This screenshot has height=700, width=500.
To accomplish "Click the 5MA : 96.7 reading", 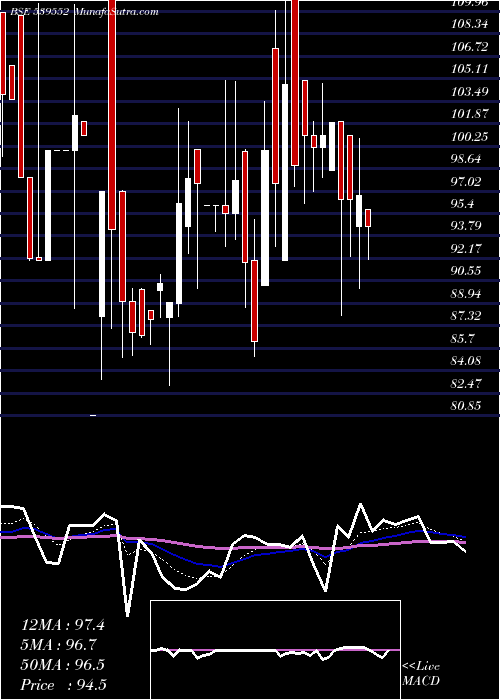I will 59,645.
